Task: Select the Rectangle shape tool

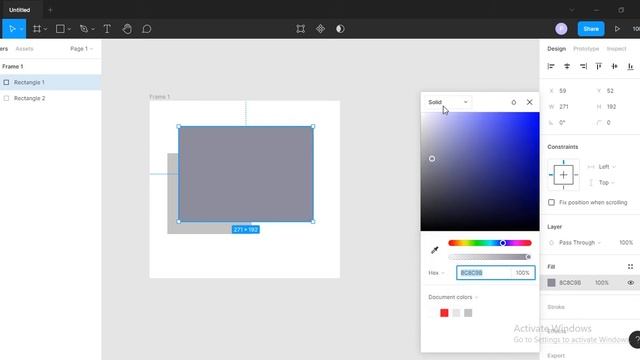Action: [x=60, y=29]
